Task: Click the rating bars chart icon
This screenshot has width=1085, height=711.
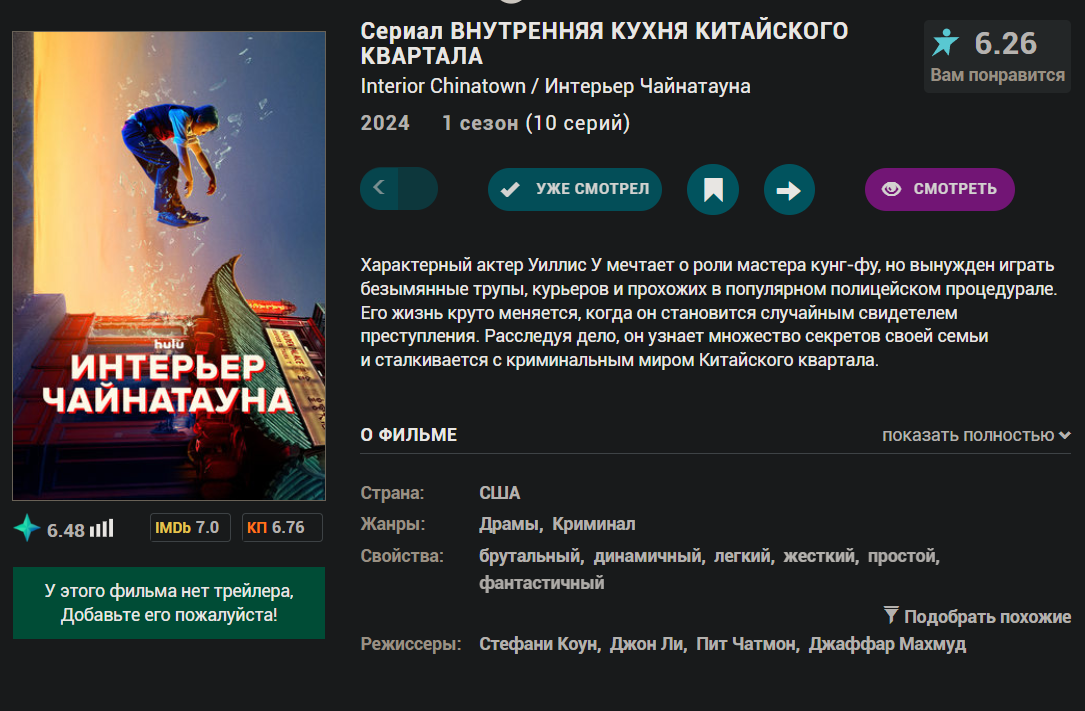Action: [x=102, y=528]
